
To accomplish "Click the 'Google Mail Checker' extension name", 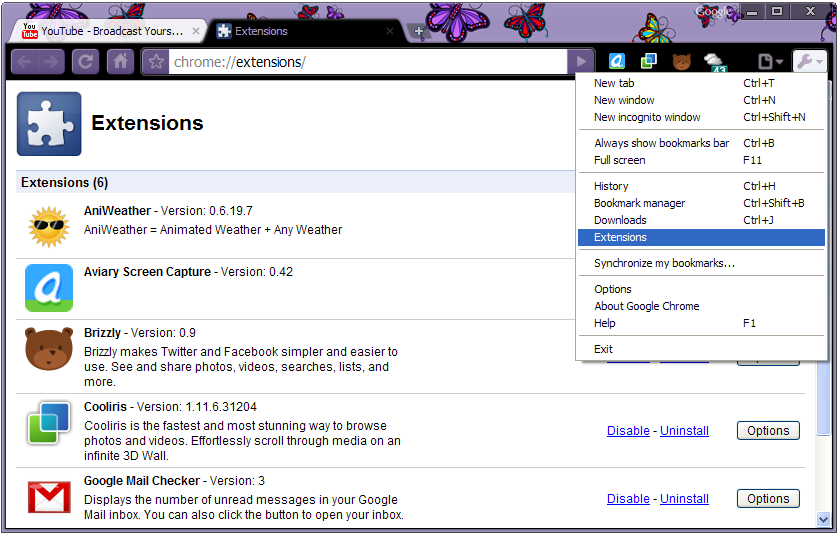I will 142,481.
